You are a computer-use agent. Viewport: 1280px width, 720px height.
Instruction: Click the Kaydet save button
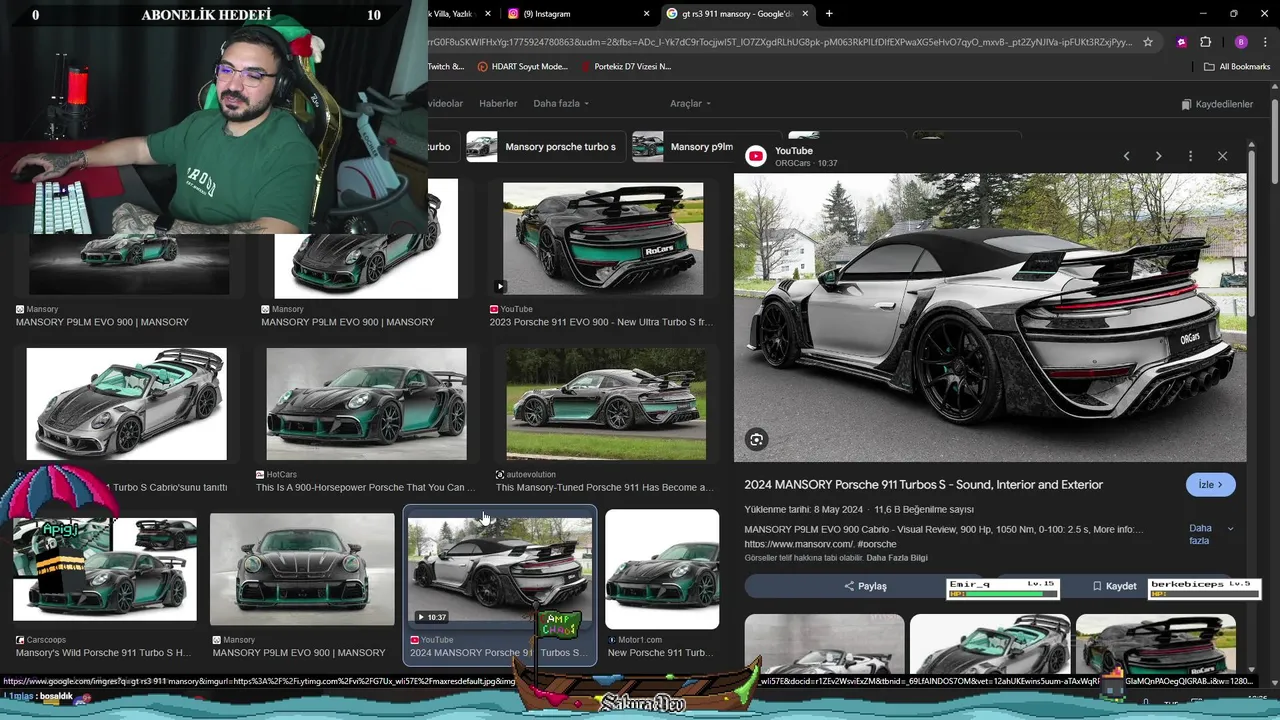[x=1114, y=586]
